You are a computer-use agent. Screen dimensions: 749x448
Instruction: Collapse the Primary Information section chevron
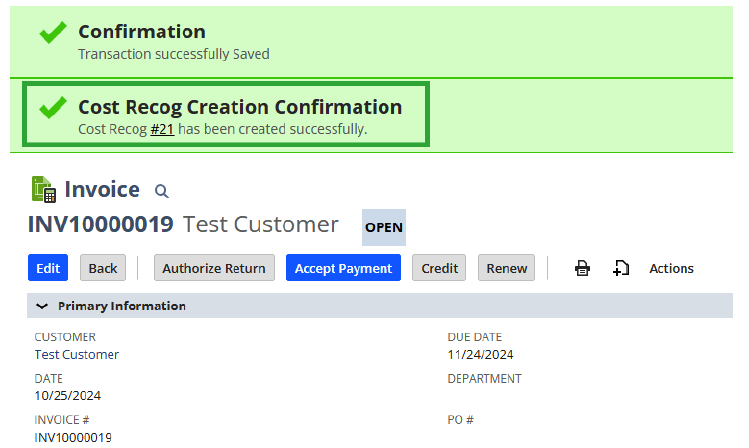[x=42, y=306]
